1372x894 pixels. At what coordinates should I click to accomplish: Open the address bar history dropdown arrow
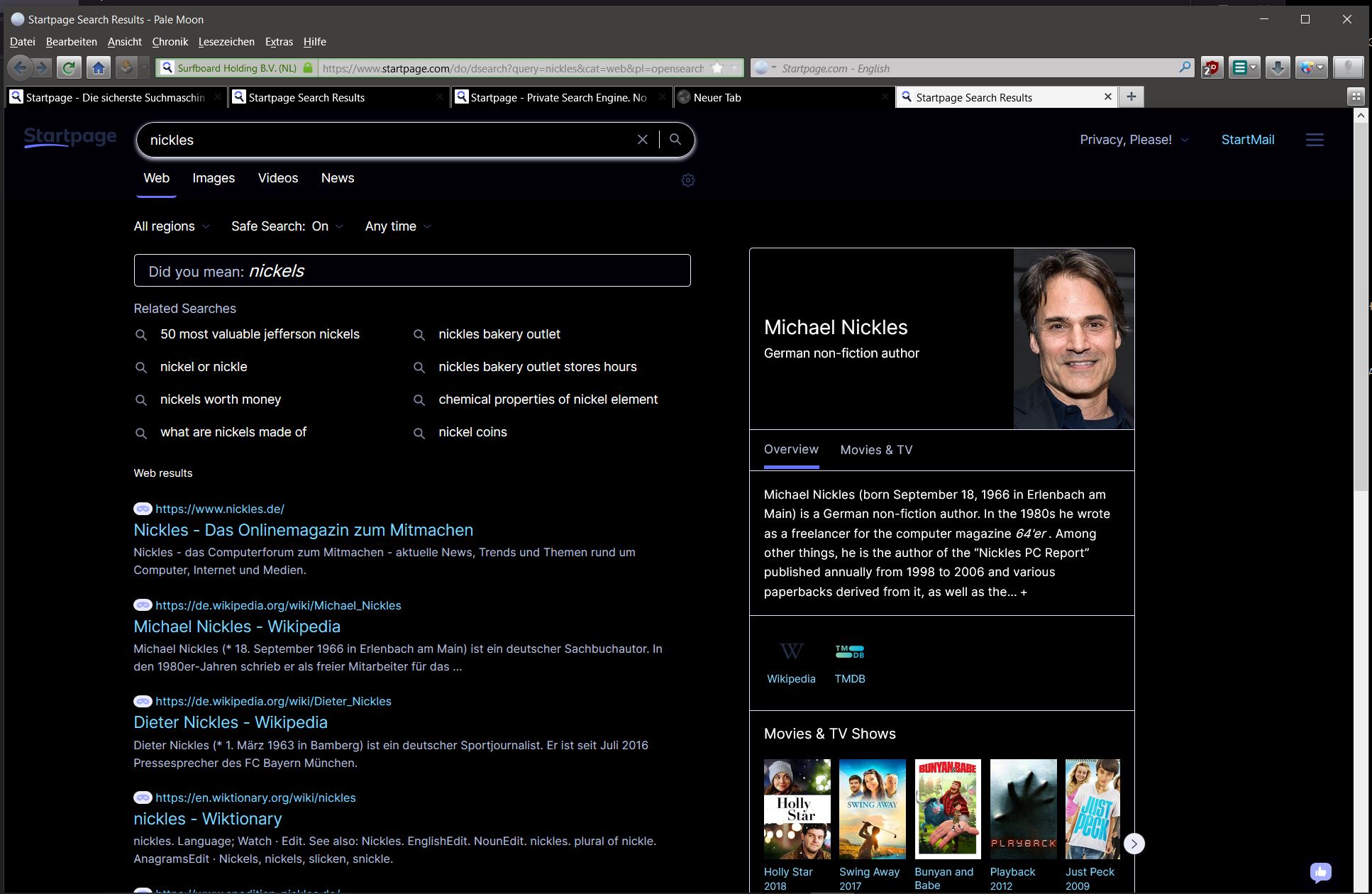tap(735, 68)
